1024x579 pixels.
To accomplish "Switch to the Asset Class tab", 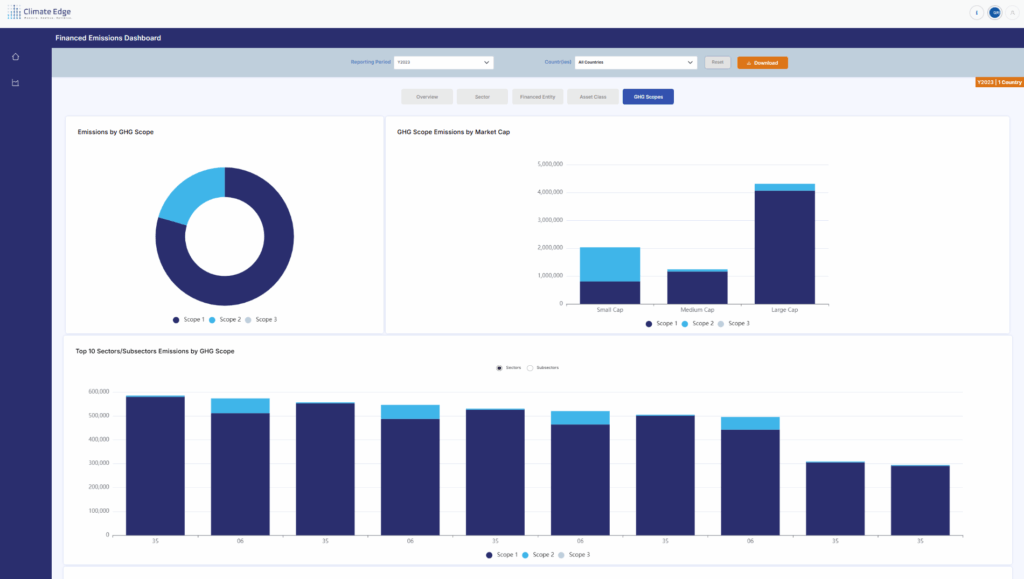I will point(592,97).
